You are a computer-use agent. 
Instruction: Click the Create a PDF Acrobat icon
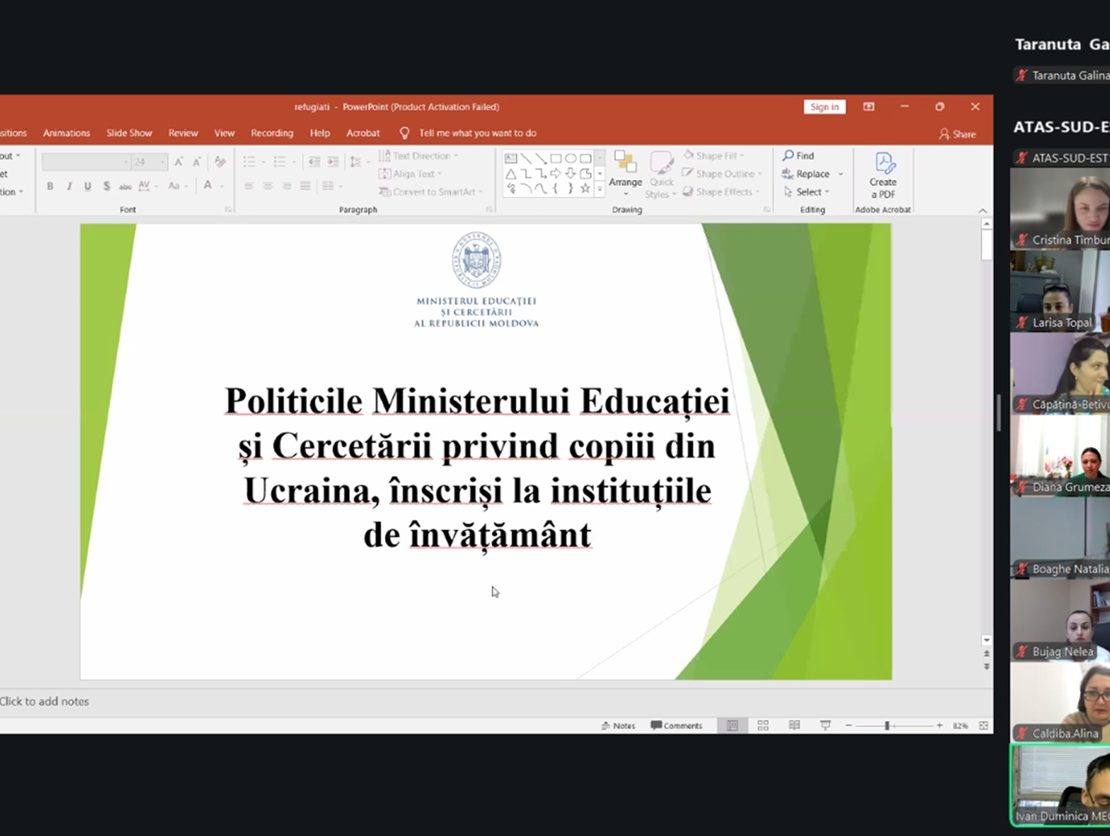click(x=883, y=175)
